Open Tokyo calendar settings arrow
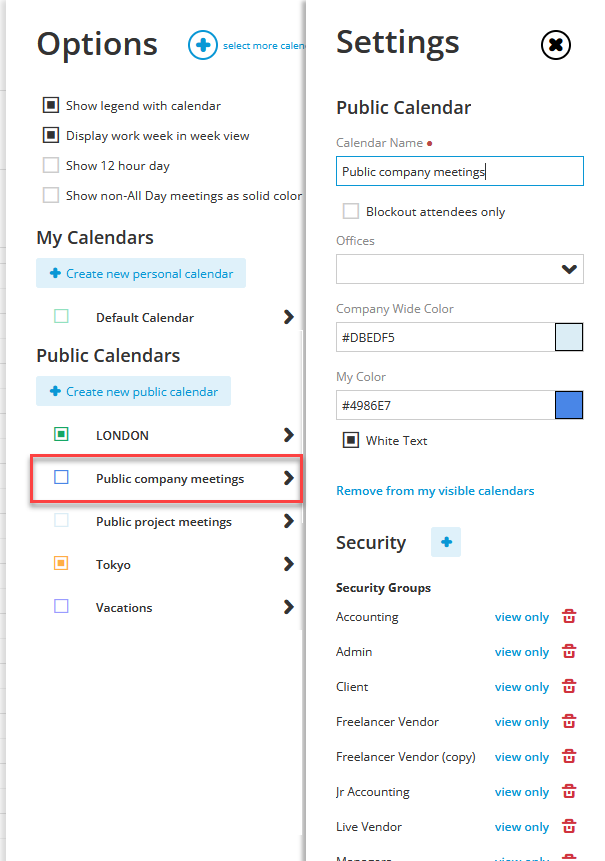 point(289,564)
